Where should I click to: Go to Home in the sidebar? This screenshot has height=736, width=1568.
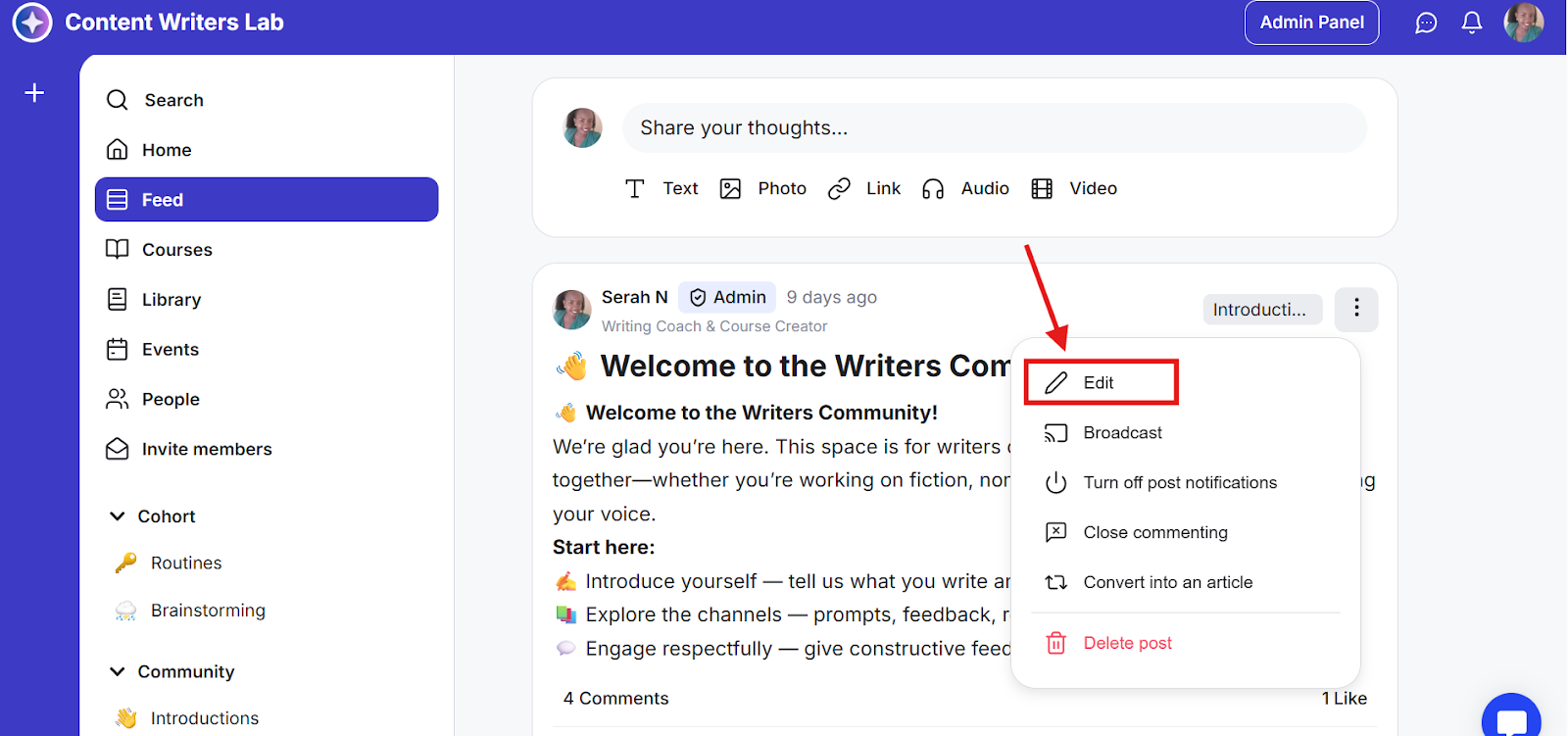(x=267, y=150)
